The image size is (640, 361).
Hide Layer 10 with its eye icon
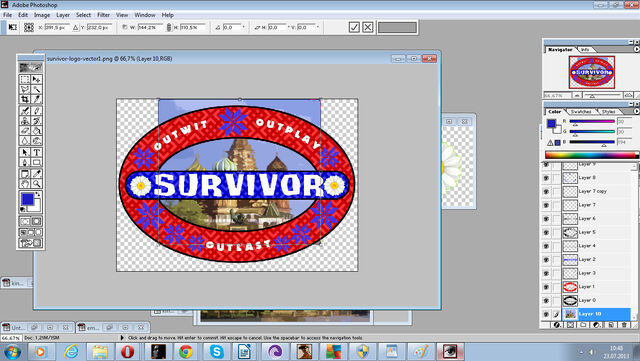coord(546,314)
